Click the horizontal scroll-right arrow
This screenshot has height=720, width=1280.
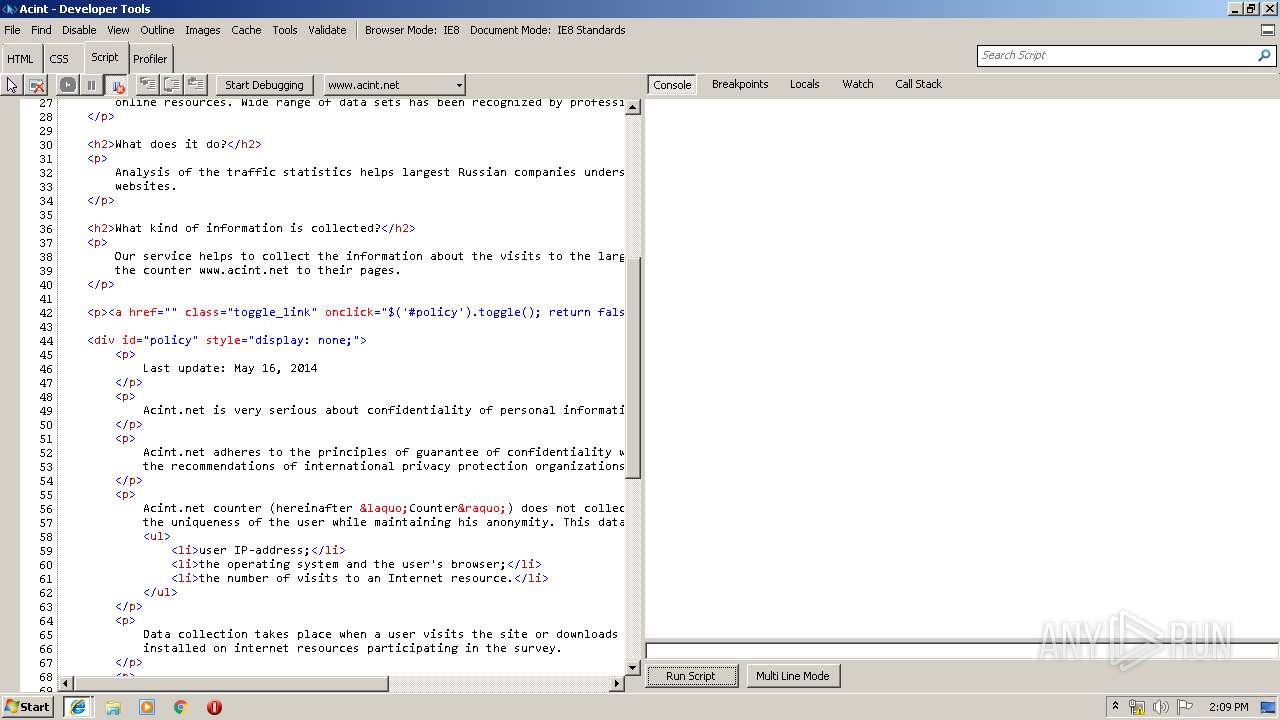point(617,684)
